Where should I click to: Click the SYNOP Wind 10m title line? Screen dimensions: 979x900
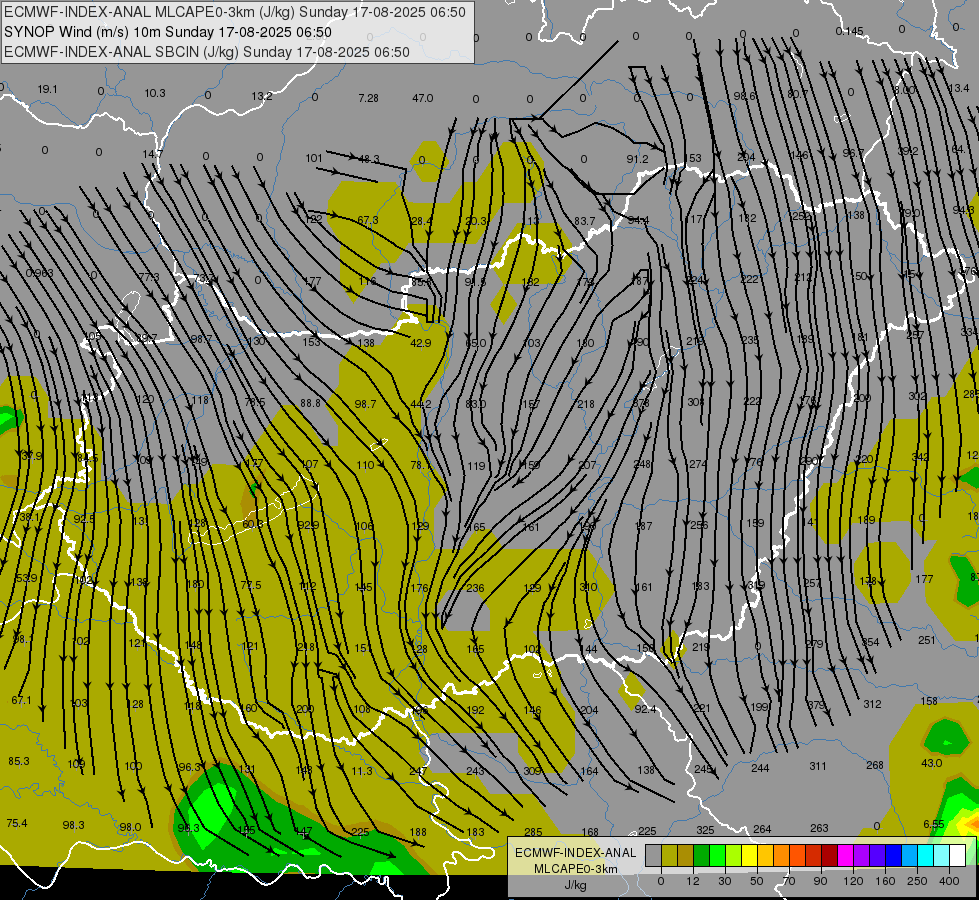point(167,32)
